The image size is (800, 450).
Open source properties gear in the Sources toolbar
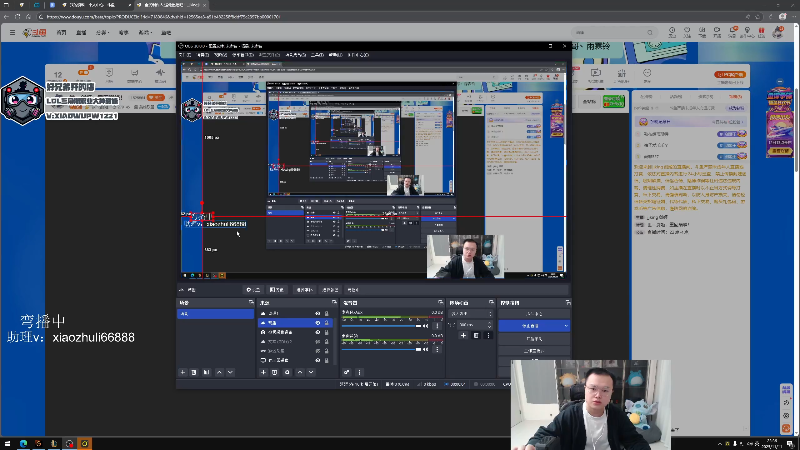pos(287,372)
